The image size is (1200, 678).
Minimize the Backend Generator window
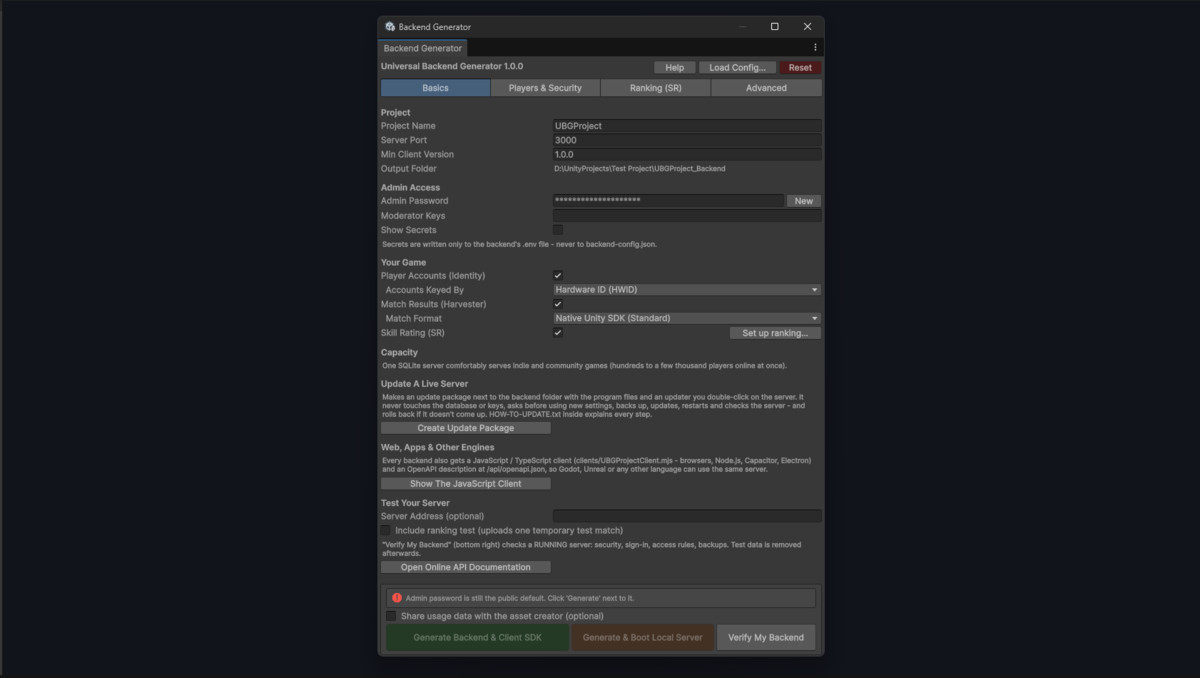pyautogui.click(x=741, y=27)
